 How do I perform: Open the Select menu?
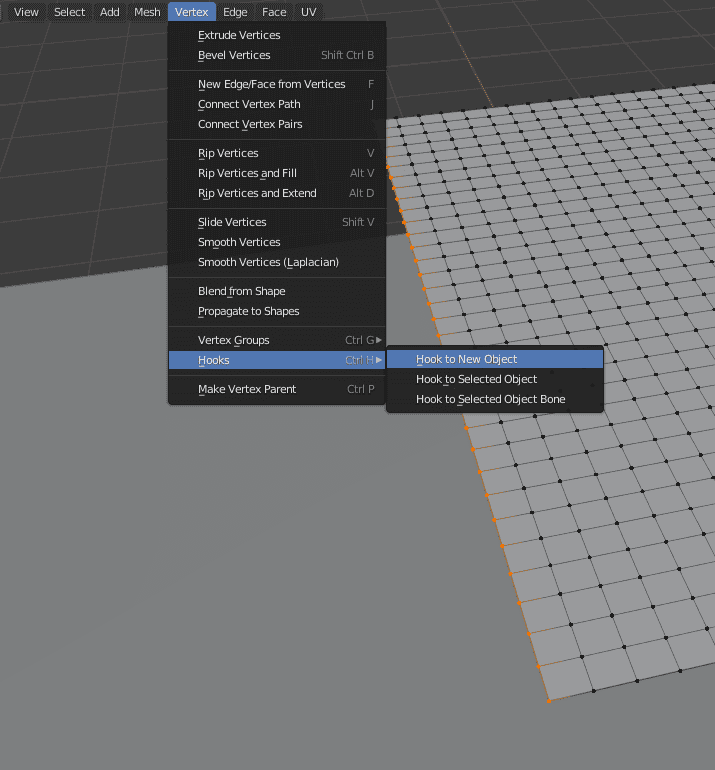(69, 12)
